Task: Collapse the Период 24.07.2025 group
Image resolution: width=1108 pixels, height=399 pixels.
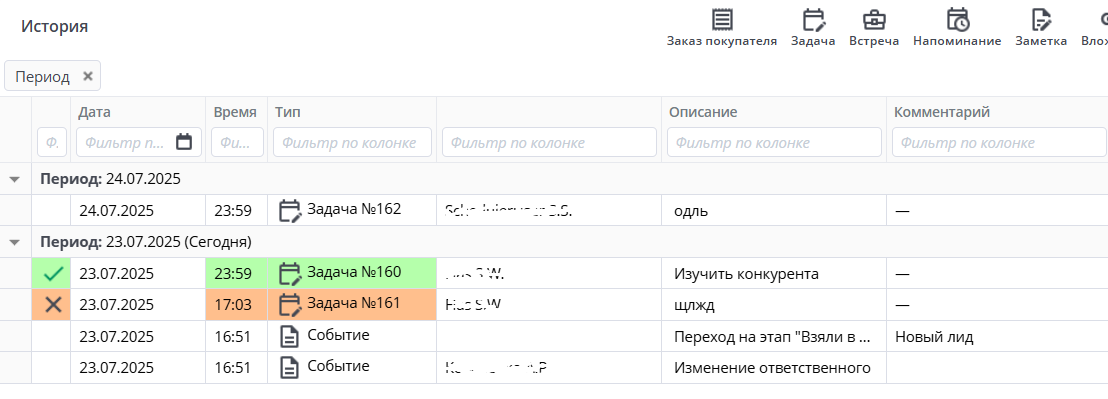Action: (14, 179)
